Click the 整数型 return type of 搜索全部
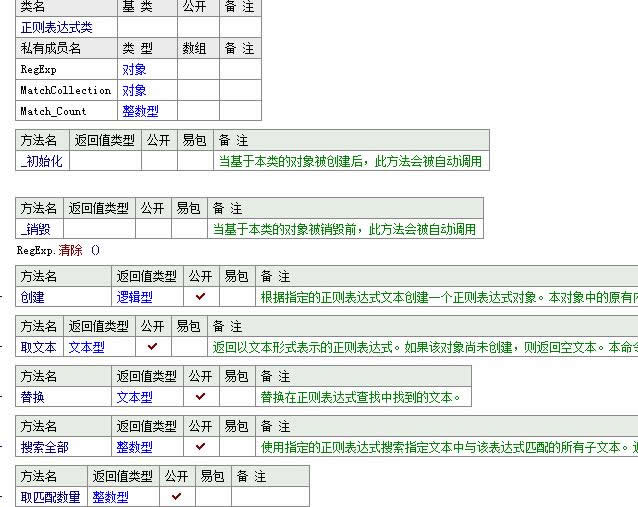Image resolution: width=638 pixels, height=507 pixels. (x=135, y=447)
